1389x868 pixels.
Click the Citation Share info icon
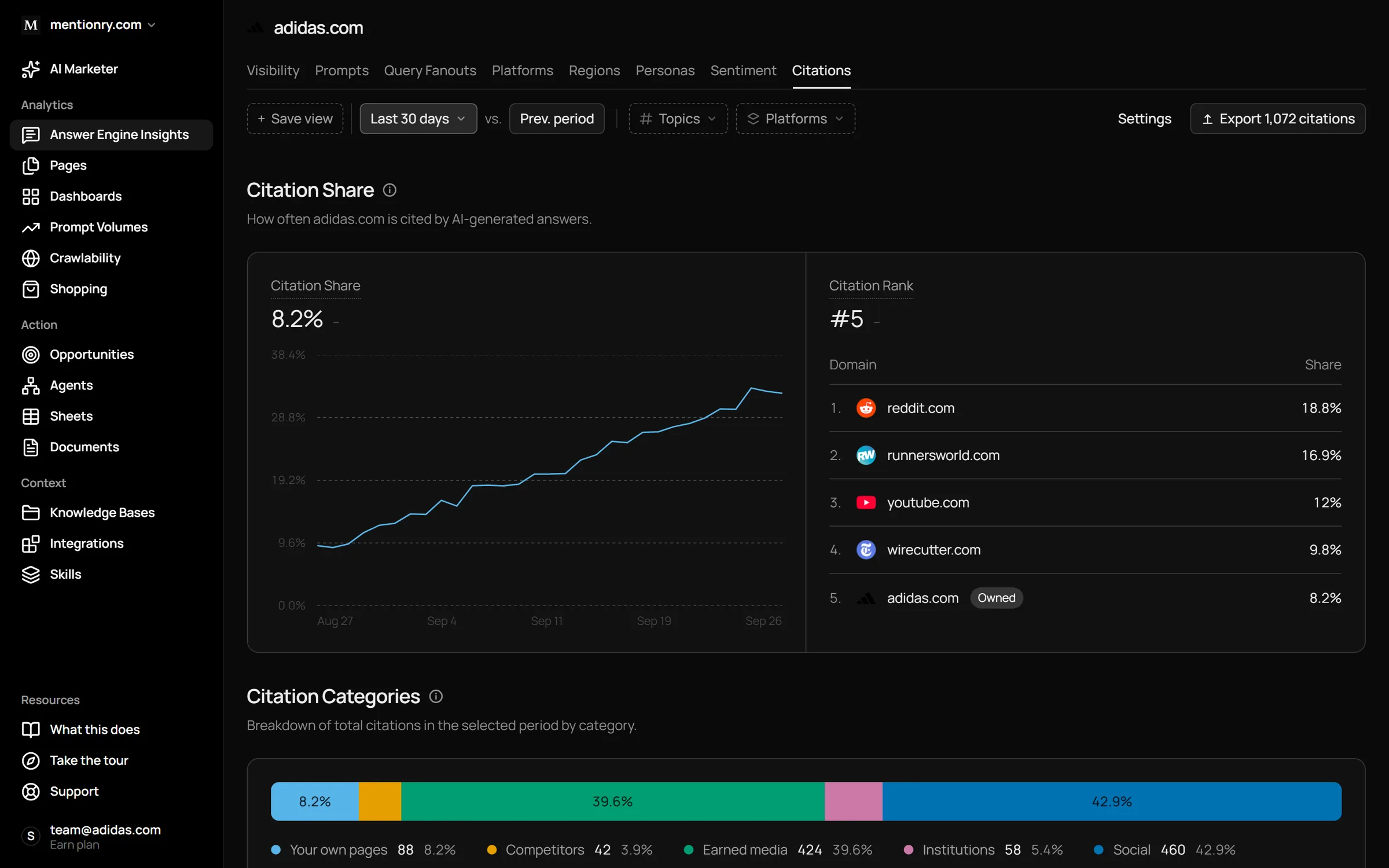389,190
